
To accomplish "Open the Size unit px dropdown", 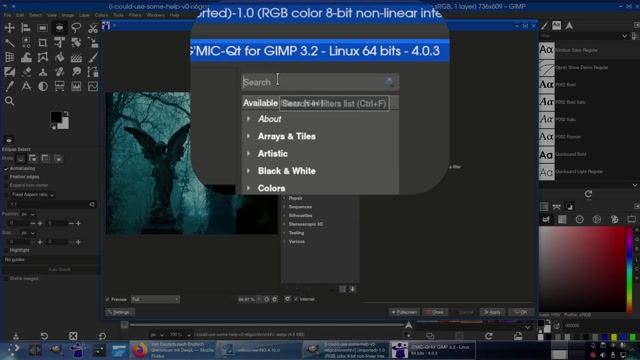I will (x=28, y=233).
